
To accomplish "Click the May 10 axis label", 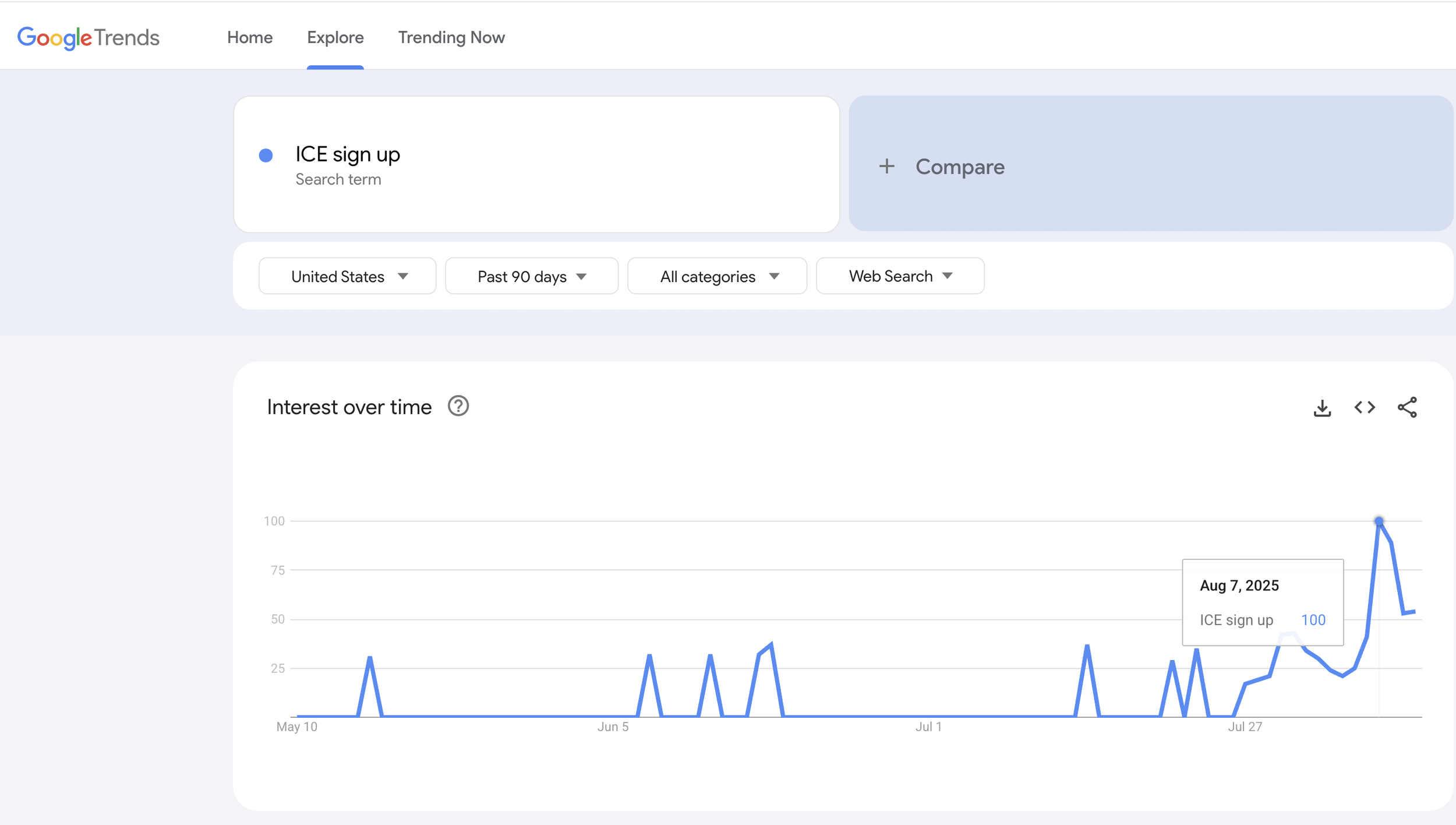I will click(x=297, y=727).
